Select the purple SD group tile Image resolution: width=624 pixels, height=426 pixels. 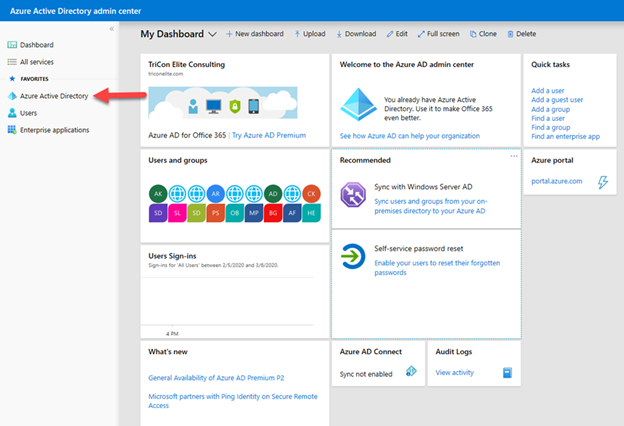158,213
